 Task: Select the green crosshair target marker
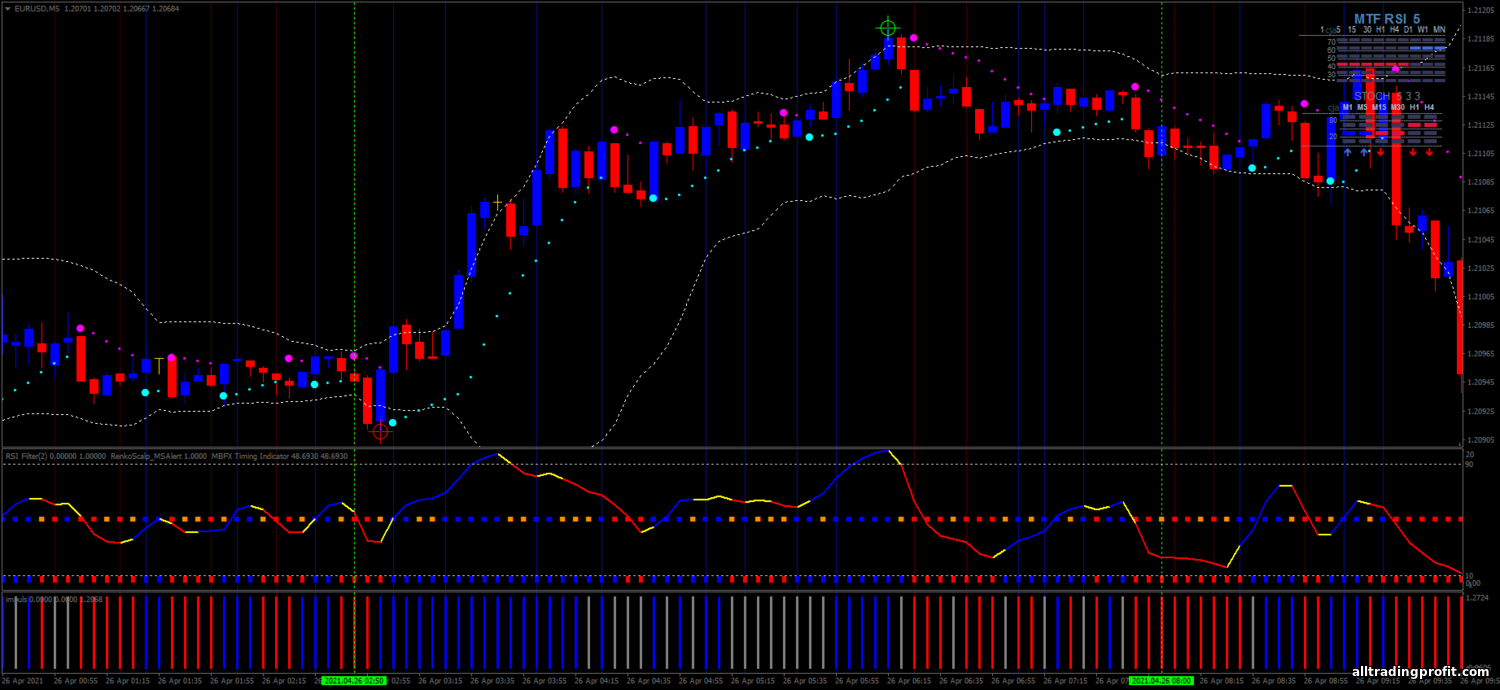tap(887, 28)
